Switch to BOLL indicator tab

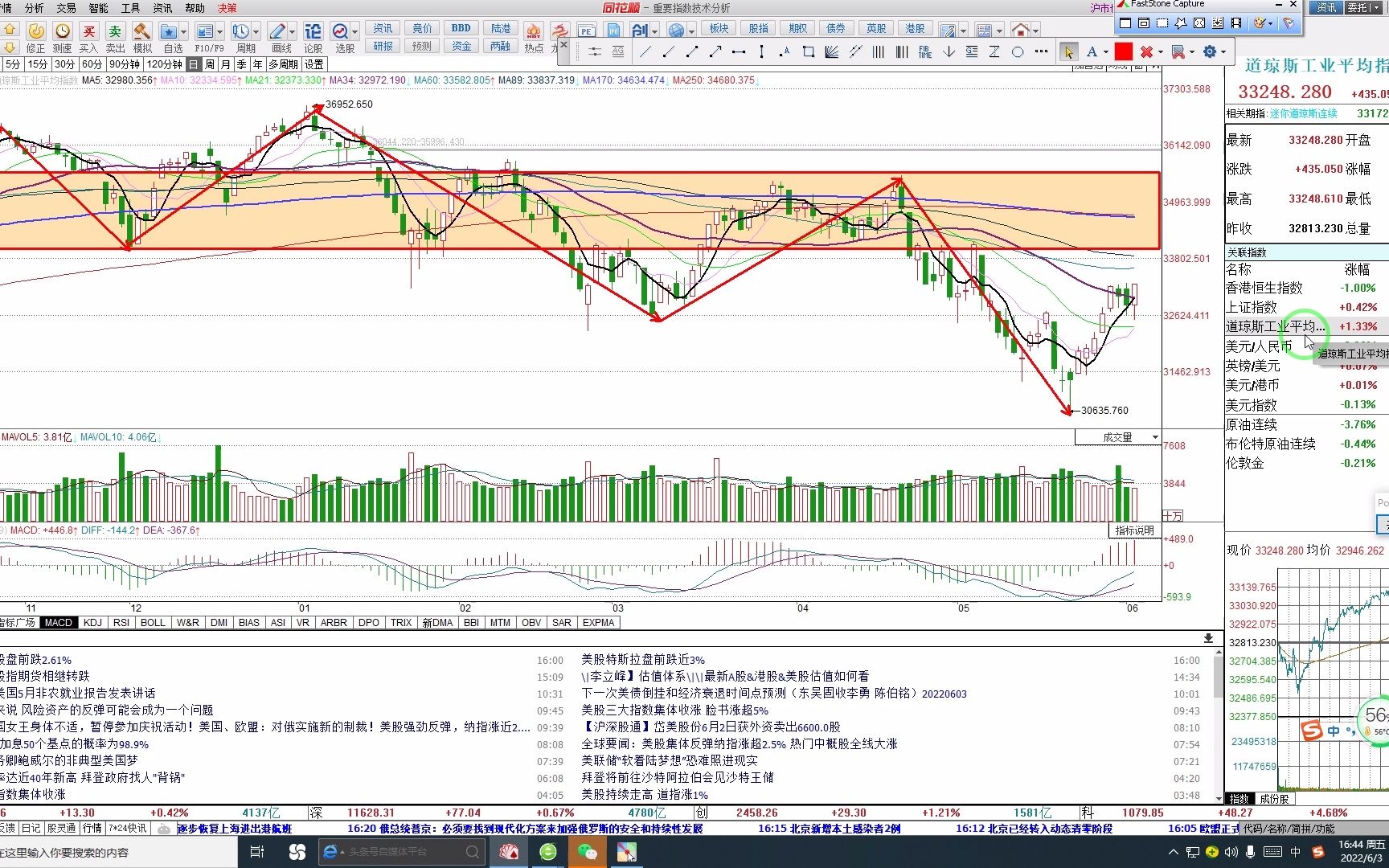tap(153, 623)
